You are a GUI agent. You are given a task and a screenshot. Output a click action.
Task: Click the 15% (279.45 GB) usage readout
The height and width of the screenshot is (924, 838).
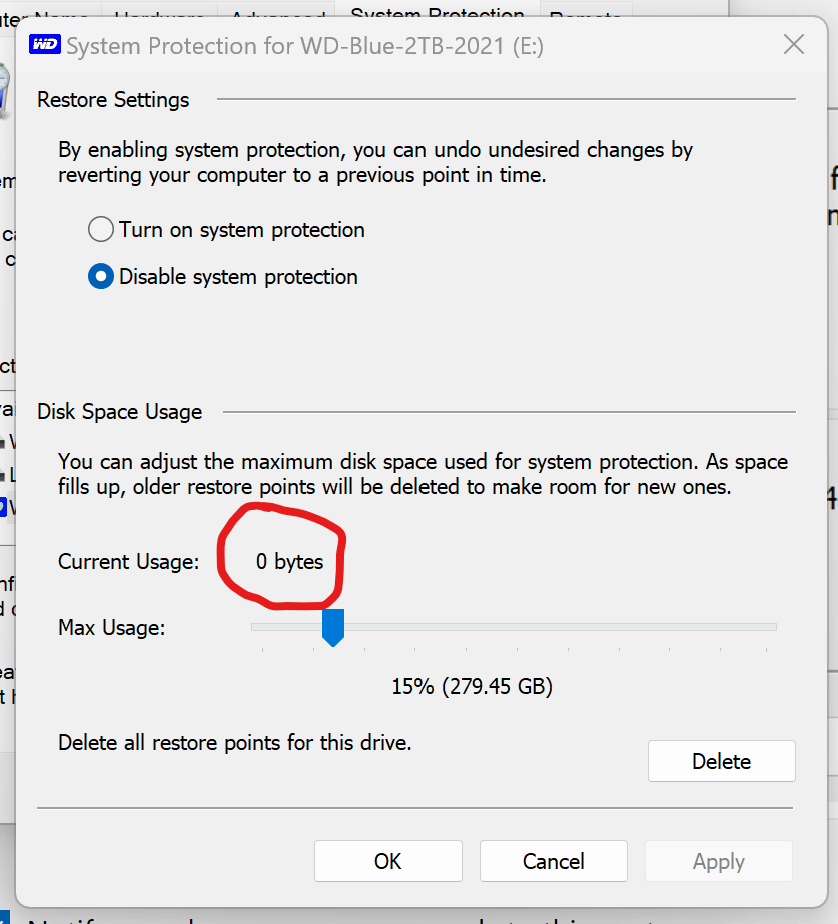472,687
